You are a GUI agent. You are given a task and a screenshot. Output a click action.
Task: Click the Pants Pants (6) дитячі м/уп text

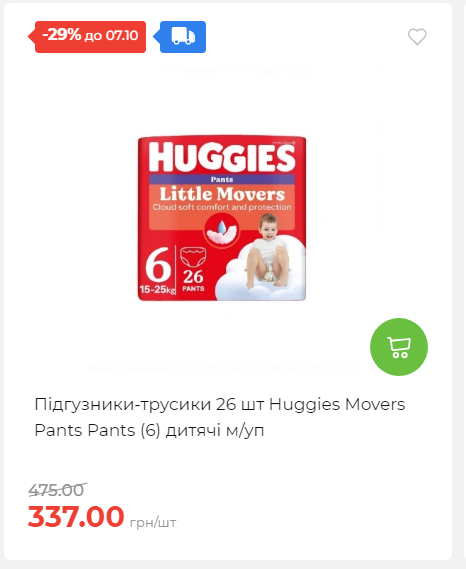pyautogui.click(x=149, y=430)
